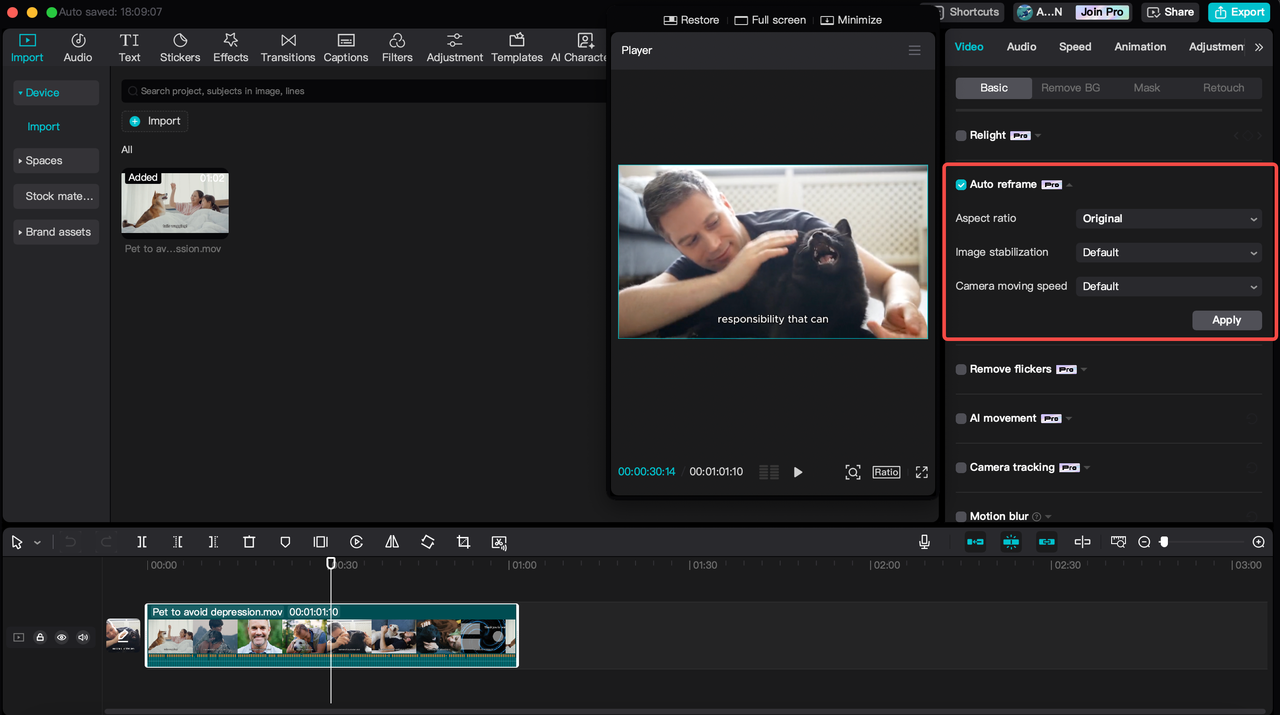Select the Mask sub-tab

pyautogui.click(x=1147, y=88)
